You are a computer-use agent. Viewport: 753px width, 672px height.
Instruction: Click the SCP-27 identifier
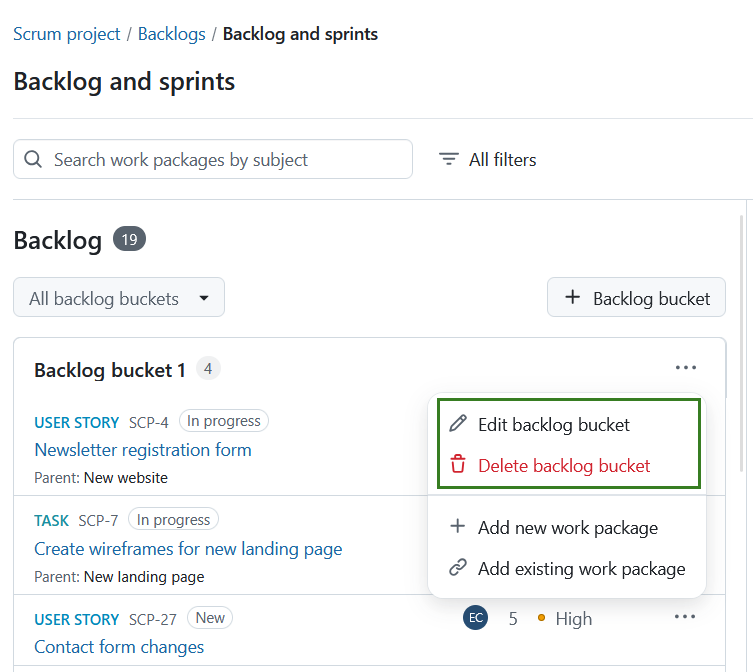[x=153, y=620]
